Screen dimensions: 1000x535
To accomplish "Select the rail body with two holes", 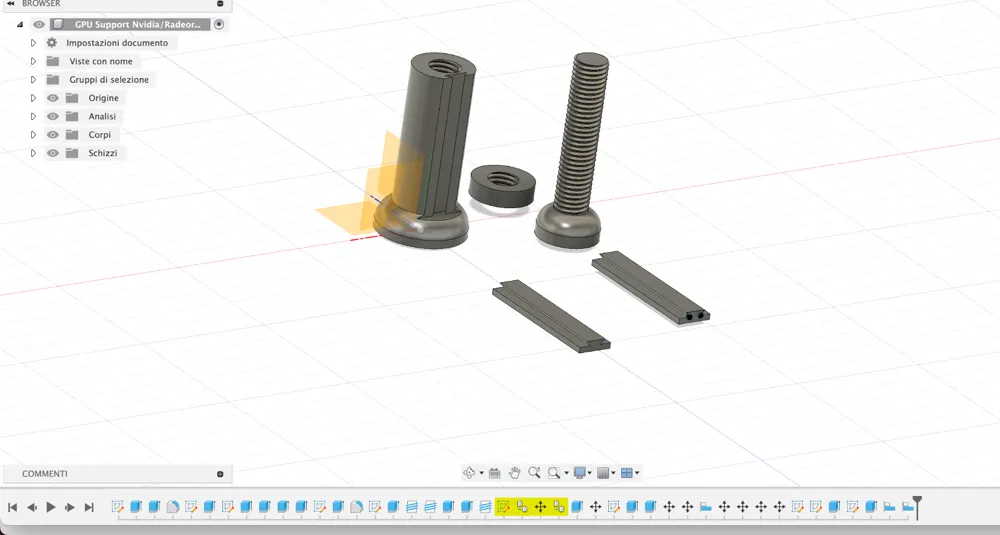I will click(x=651, y=288).
